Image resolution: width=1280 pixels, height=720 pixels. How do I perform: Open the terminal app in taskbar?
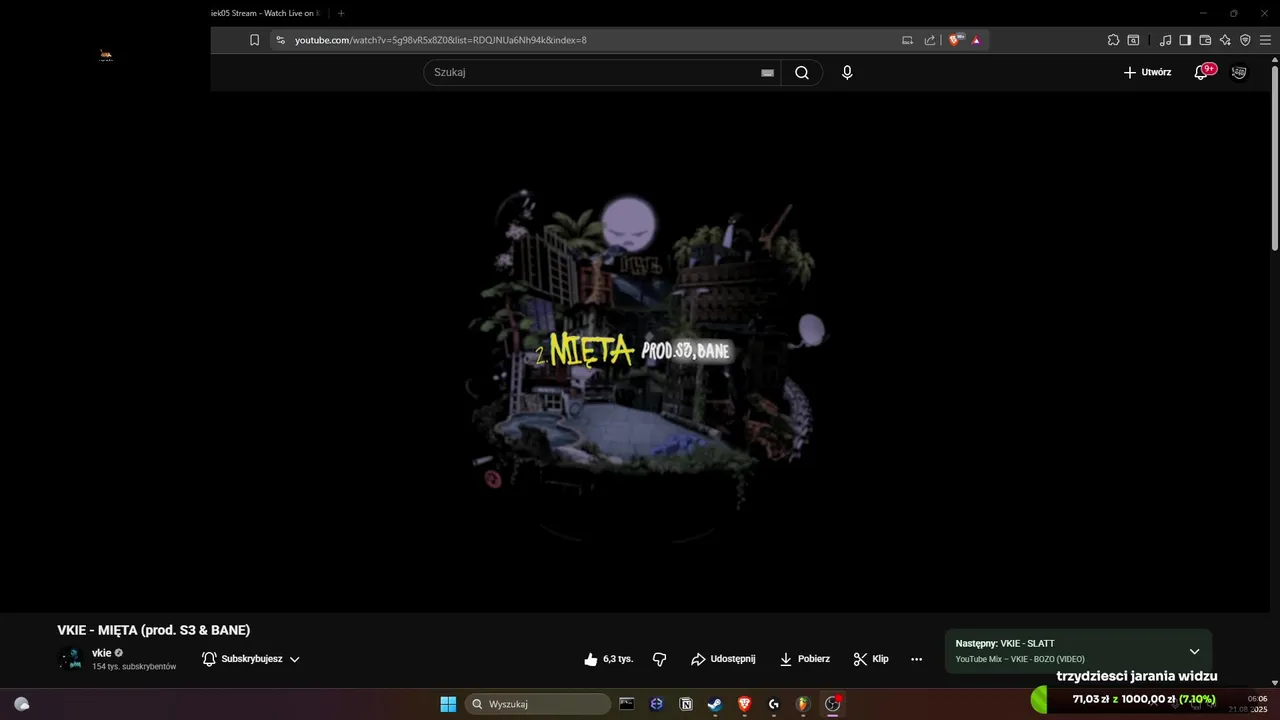click(x=627, y=704)
